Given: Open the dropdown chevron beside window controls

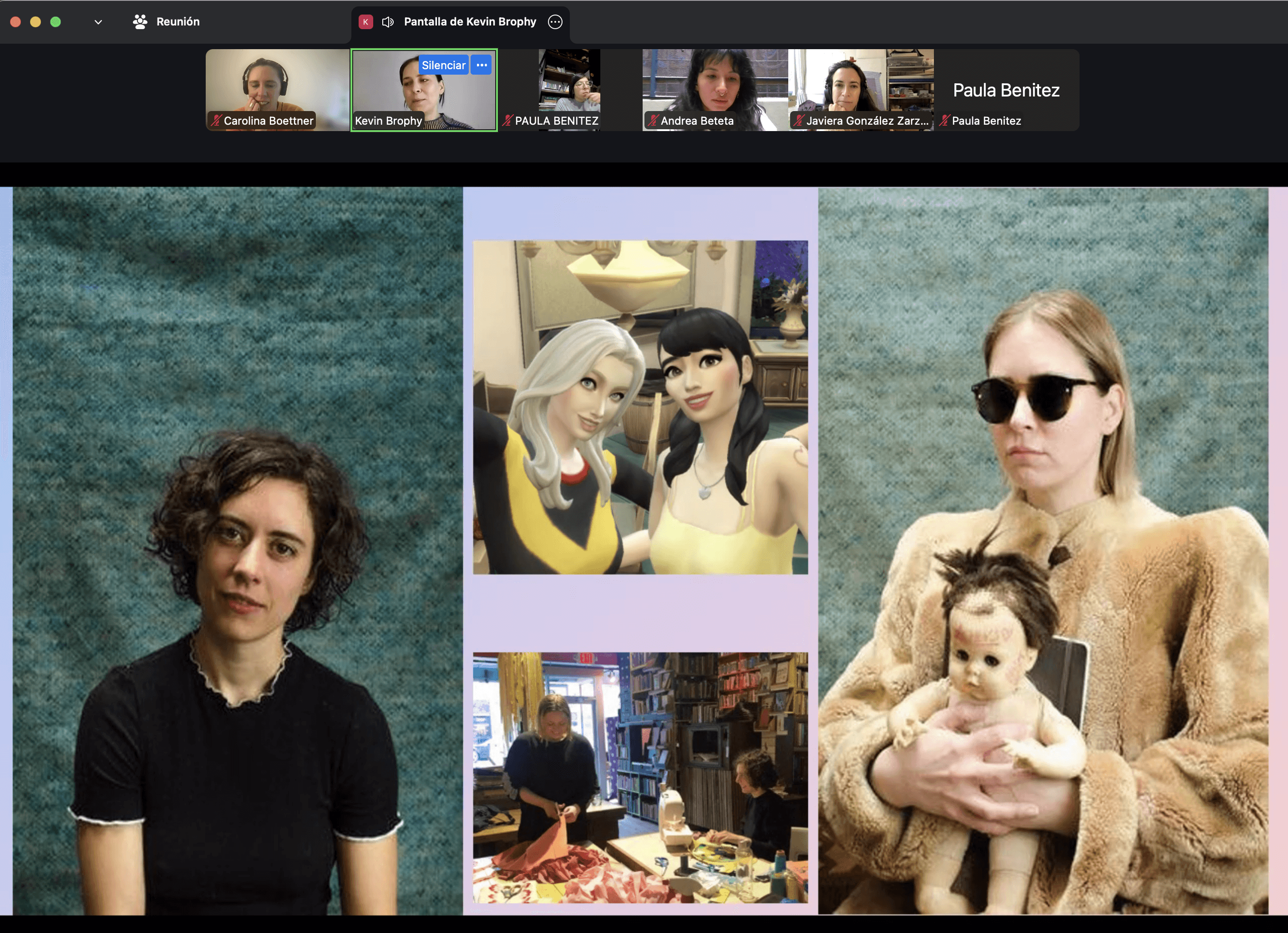Looking at the screenshot, I should [x=98, y=22].
